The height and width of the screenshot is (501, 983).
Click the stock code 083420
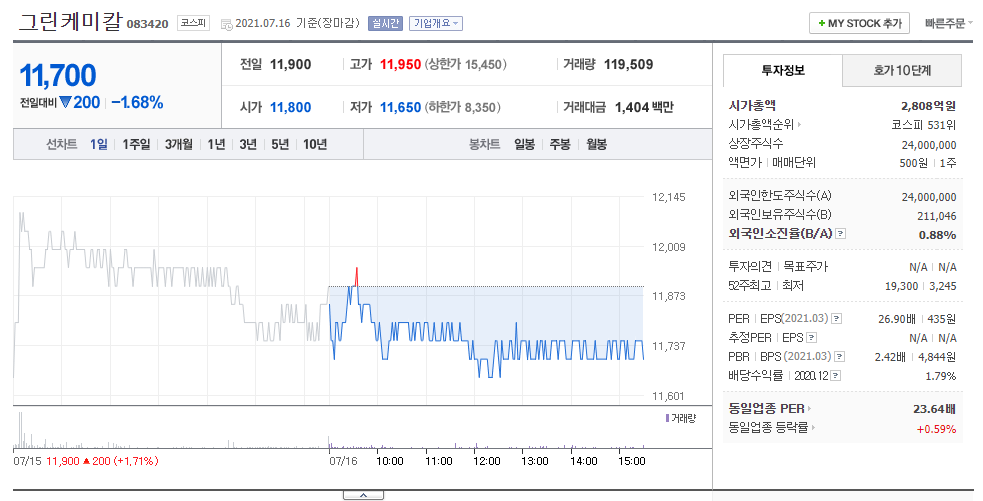tap(147, 24)
